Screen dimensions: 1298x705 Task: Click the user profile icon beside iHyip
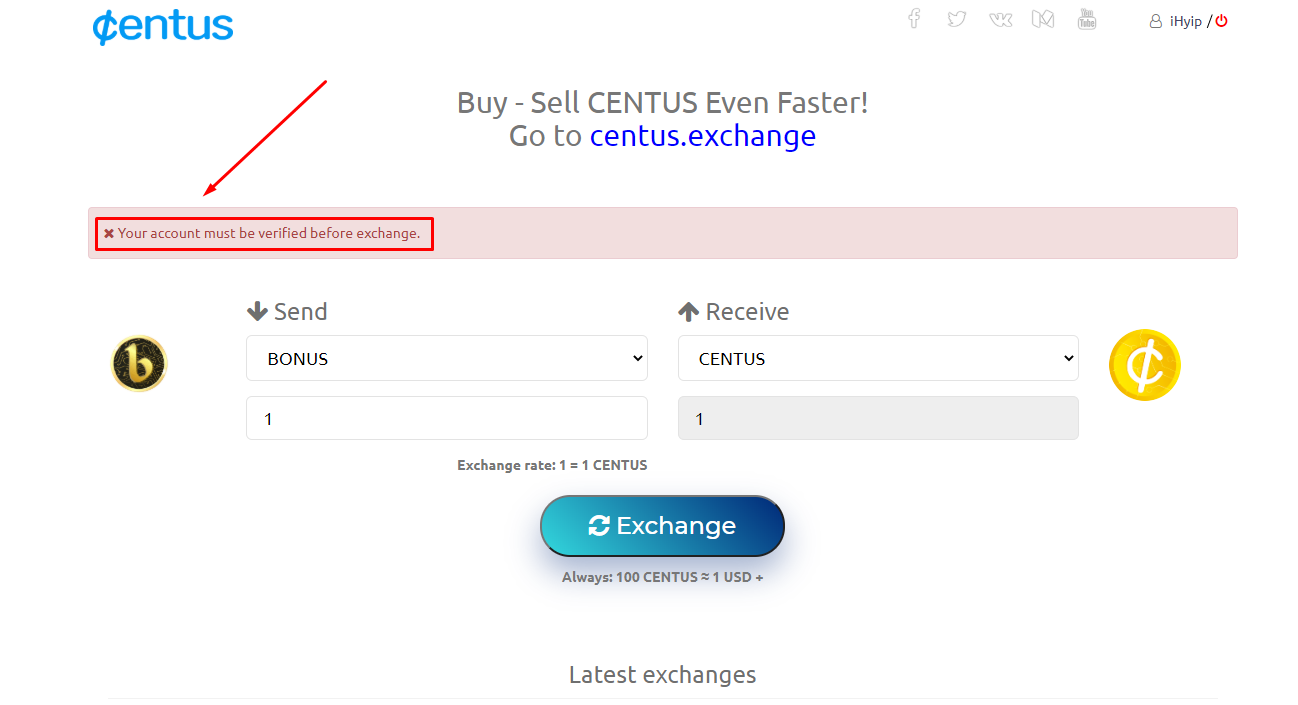pos(1156,21)
